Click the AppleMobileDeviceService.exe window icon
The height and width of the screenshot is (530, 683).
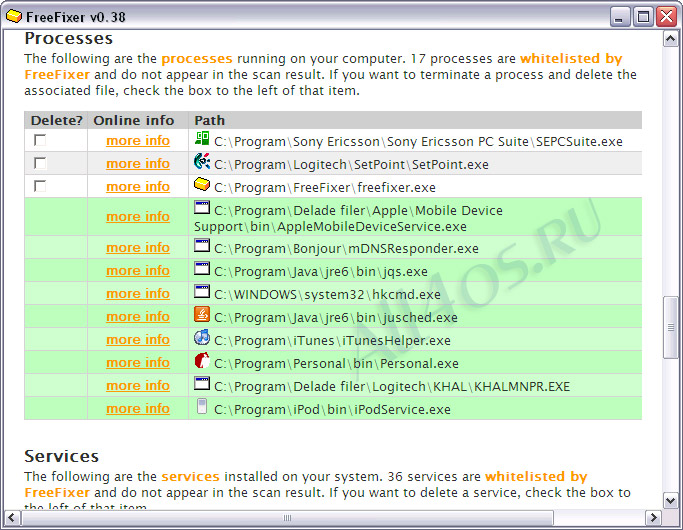pos(202,207)
